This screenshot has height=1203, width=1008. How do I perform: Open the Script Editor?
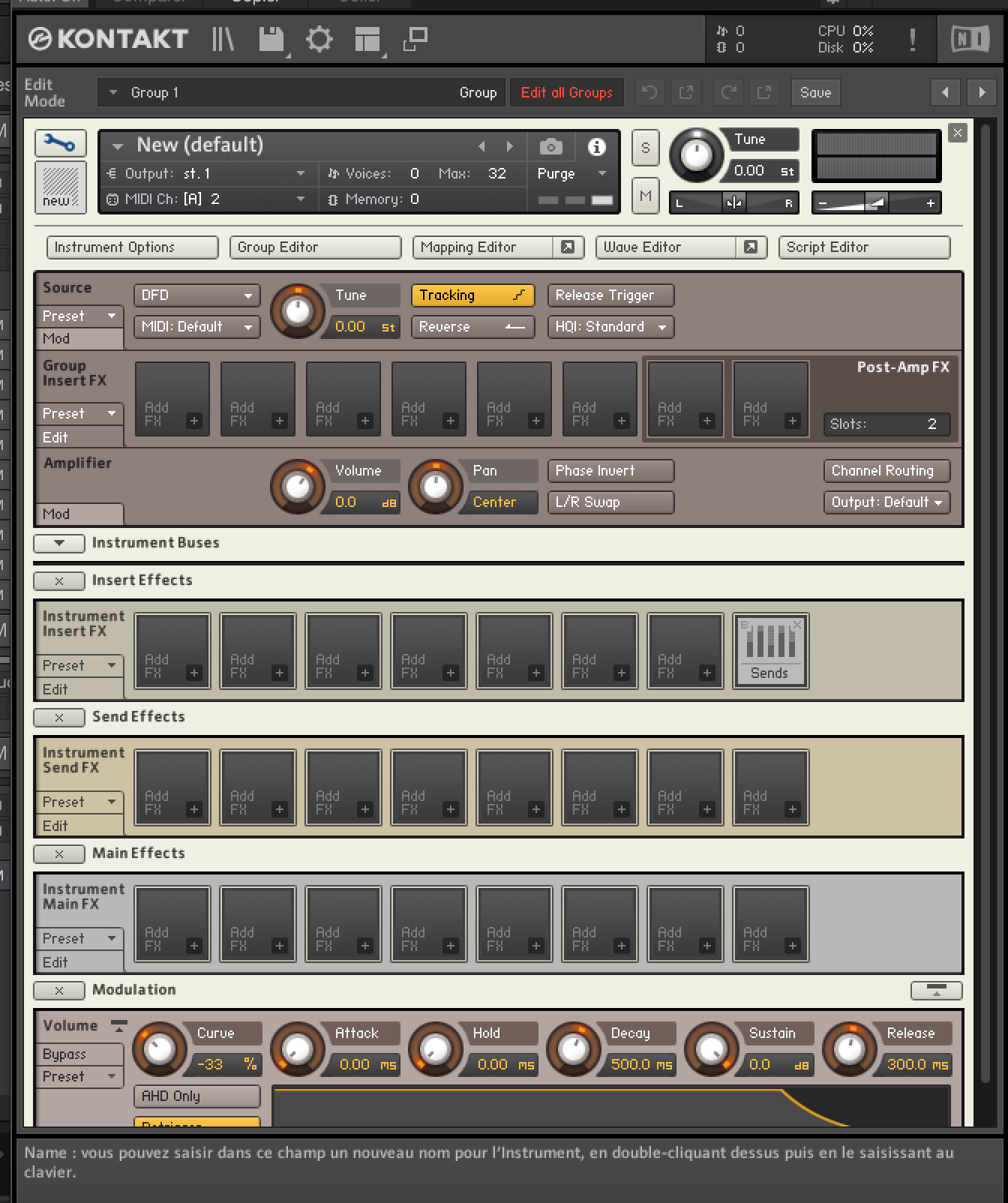pyautogui.click(x=864, y=247)
